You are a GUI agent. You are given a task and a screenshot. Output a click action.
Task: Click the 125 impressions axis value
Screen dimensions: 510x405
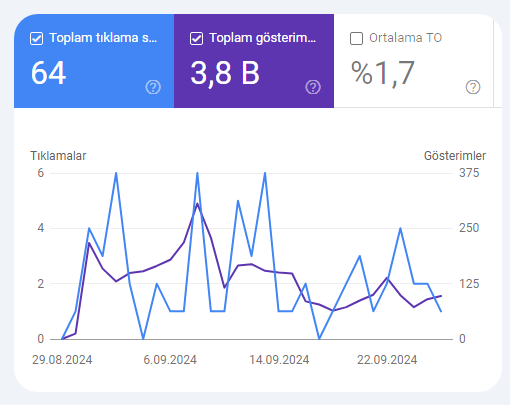(x=469, y=284)
